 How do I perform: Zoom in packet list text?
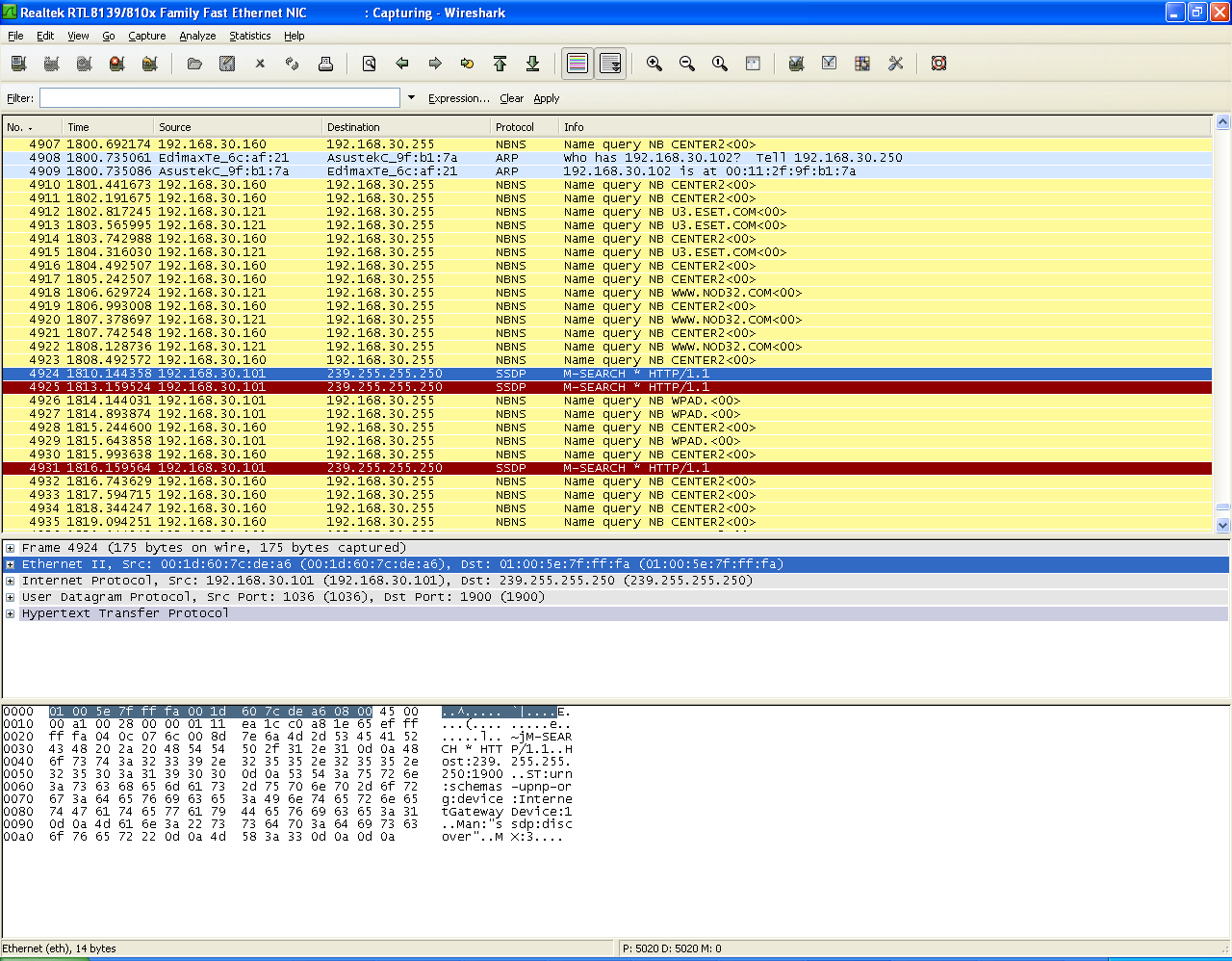654,64
